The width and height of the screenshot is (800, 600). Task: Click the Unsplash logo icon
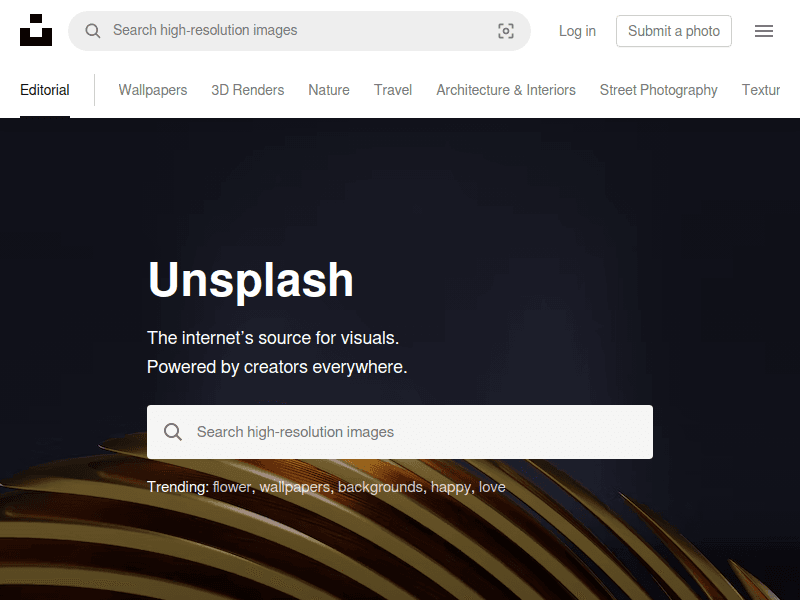pyautogui.click(x=36, y=31)
